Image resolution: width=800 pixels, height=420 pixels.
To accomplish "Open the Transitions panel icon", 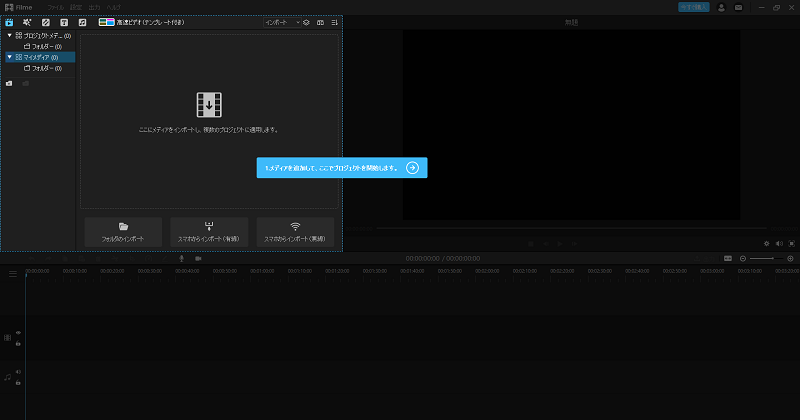I will [x=46, y=22].
